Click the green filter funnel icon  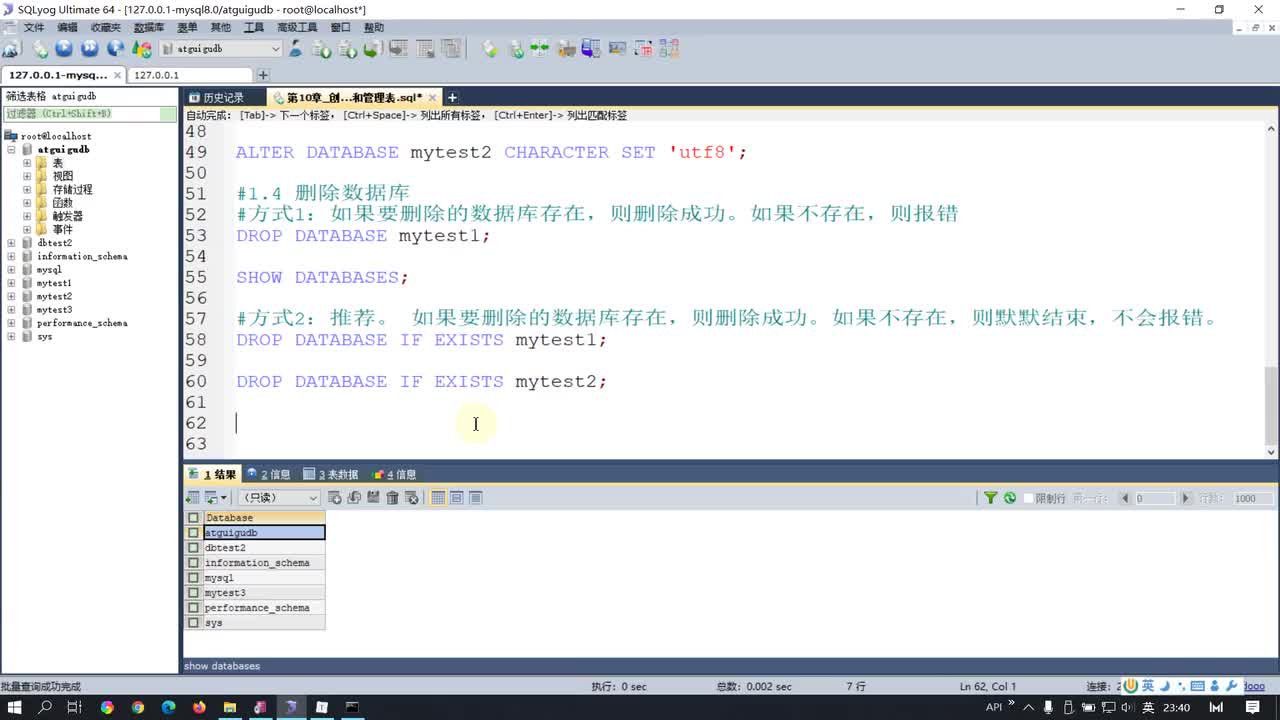[x=990, y=498]
